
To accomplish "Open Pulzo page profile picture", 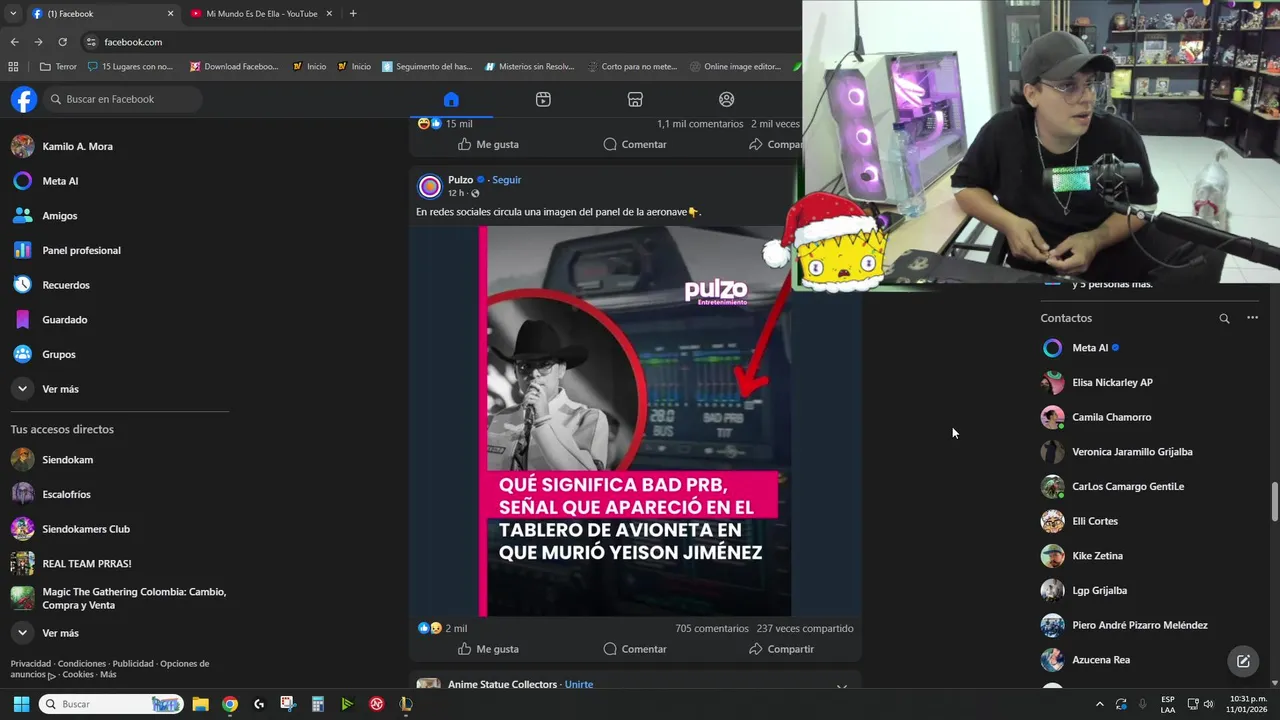I will [430, 186].
